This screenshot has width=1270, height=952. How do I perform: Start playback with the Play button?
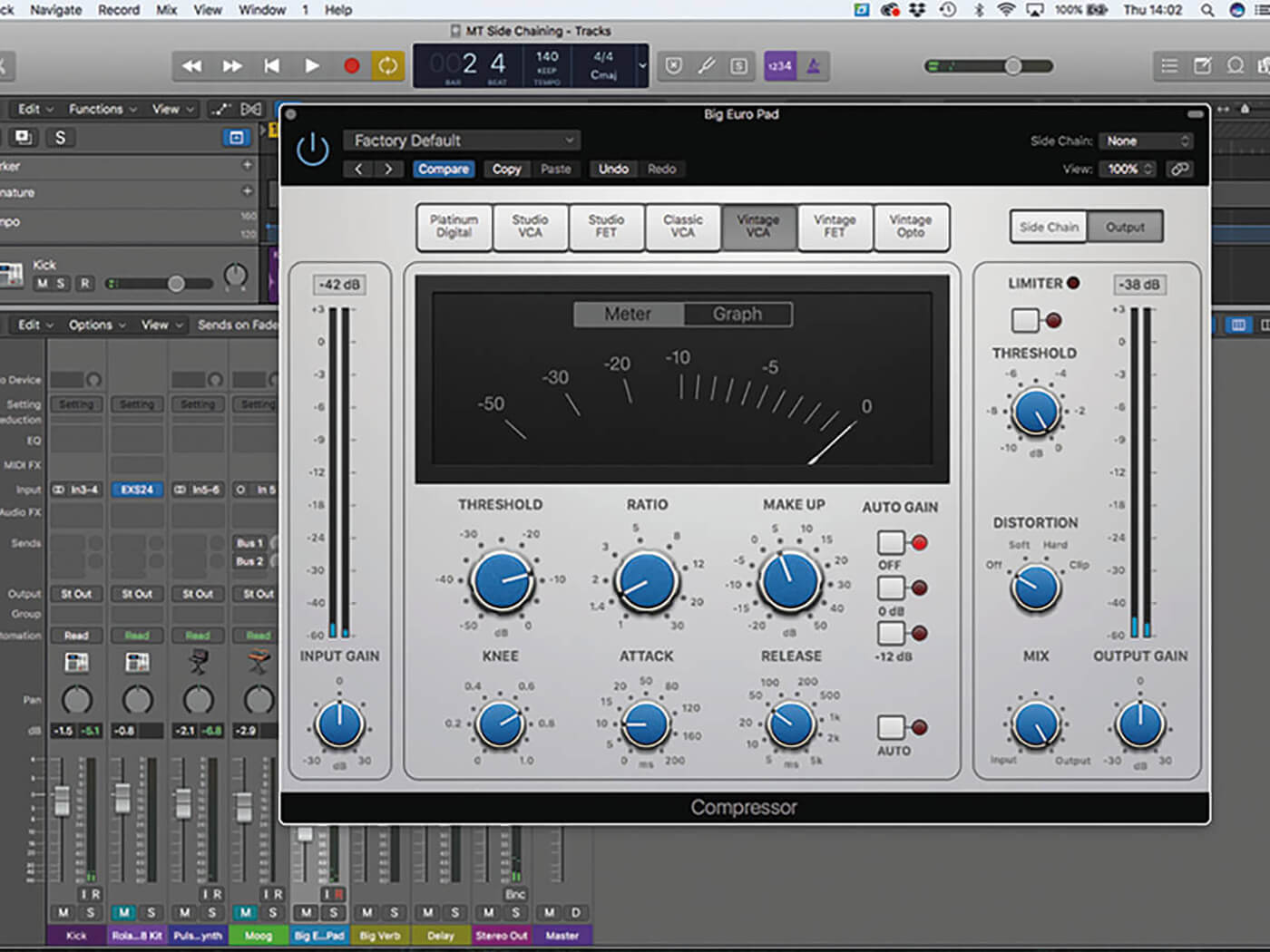[311, 65]
